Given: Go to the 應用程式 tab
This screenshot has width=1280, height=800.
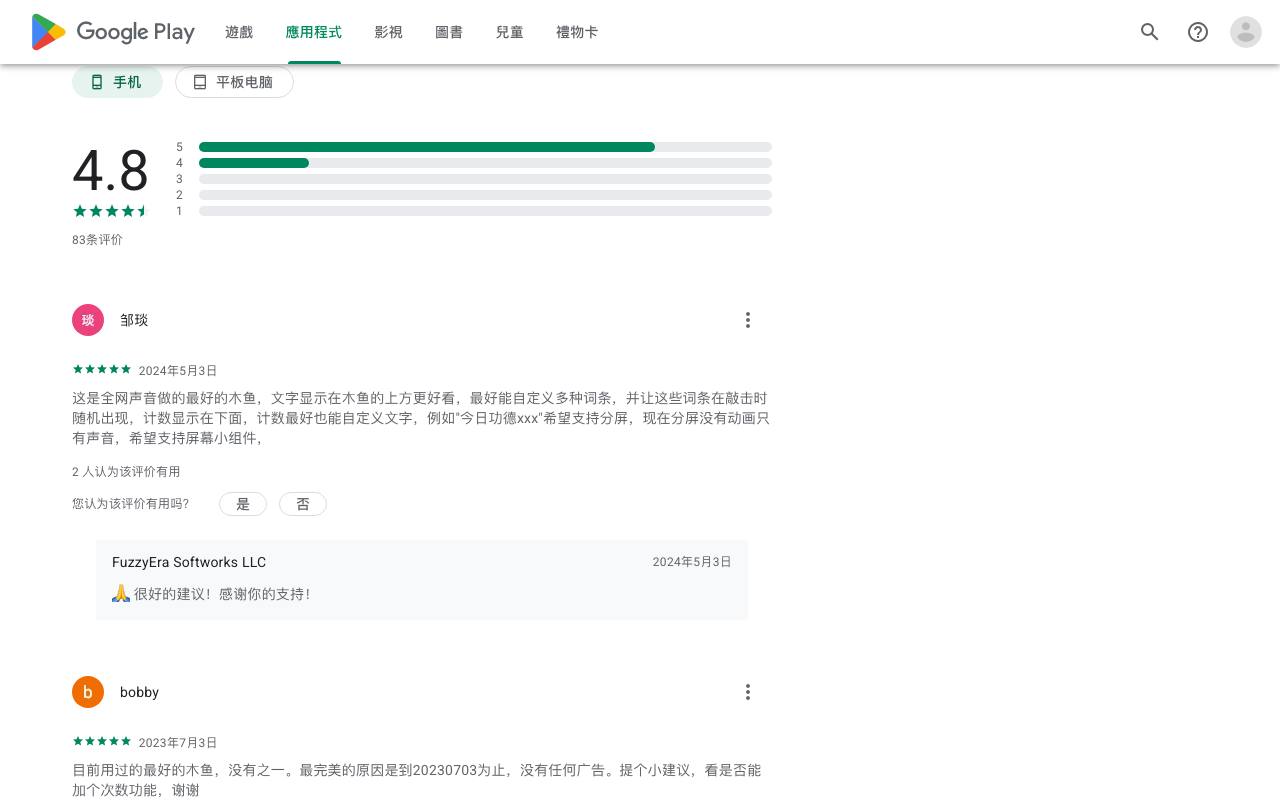Looking at the screenshot, I should point(313,32).
